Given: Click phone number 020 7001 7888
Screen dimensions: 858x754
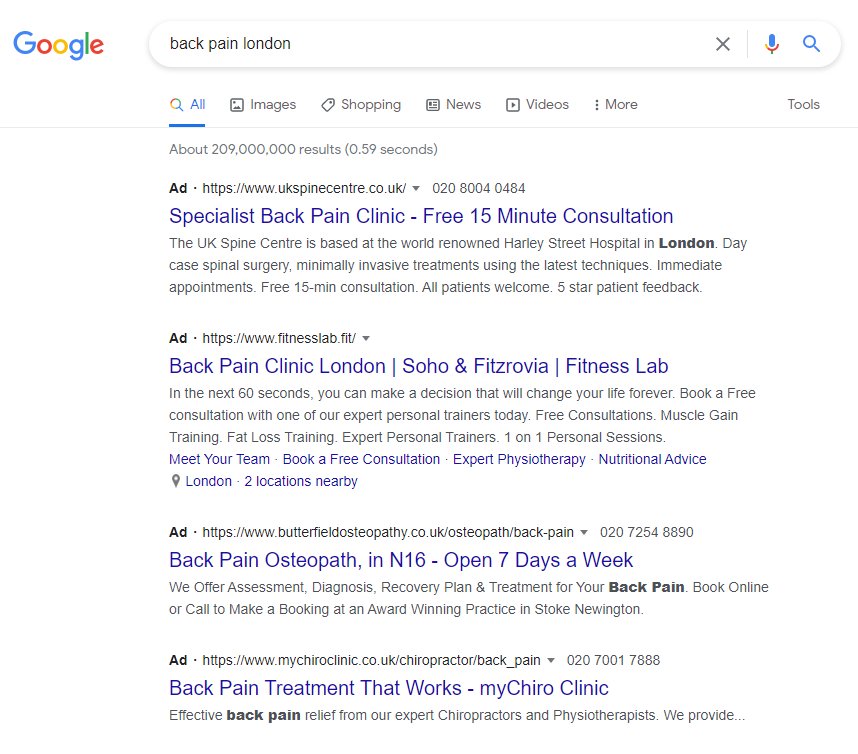Looking at the screenshot, I should [x=613, y=660].
